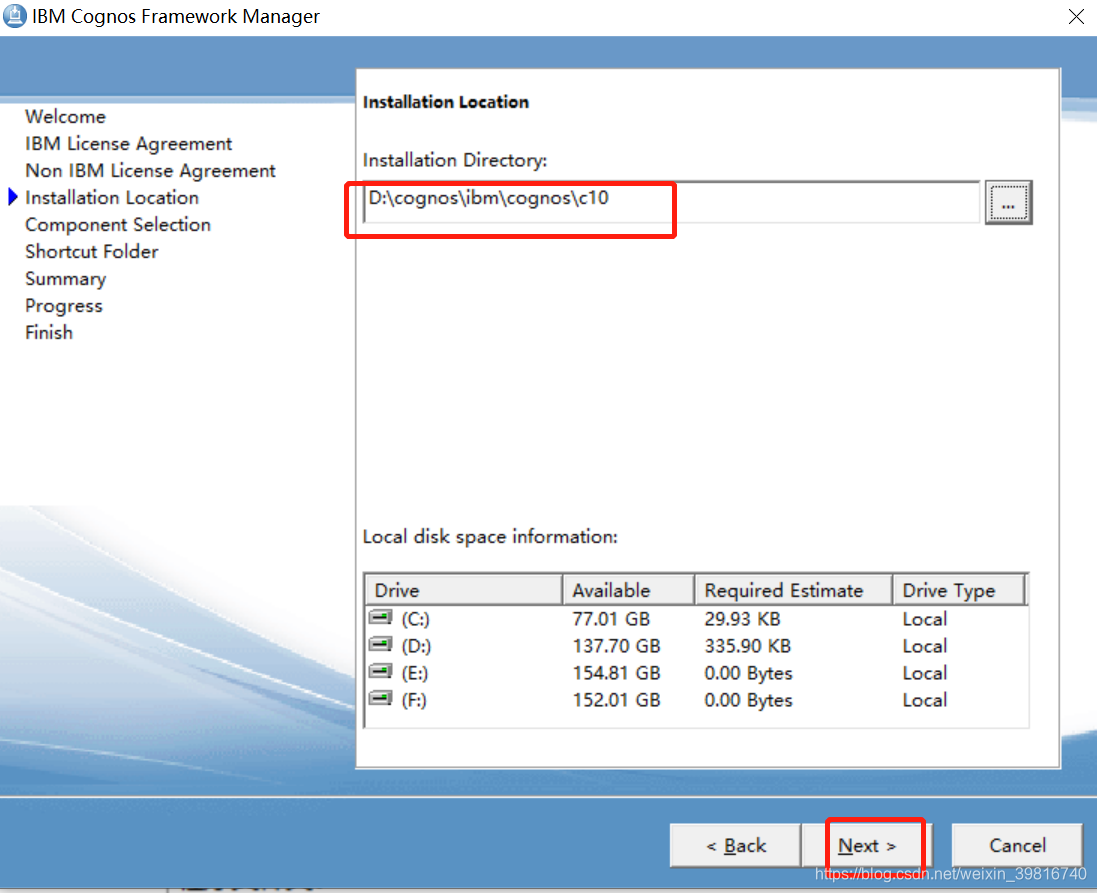The width and height of the screenshot is (1097, 893).
Task: Click the E: row 0.00 Bytes estimate
Action: (749, 673)
